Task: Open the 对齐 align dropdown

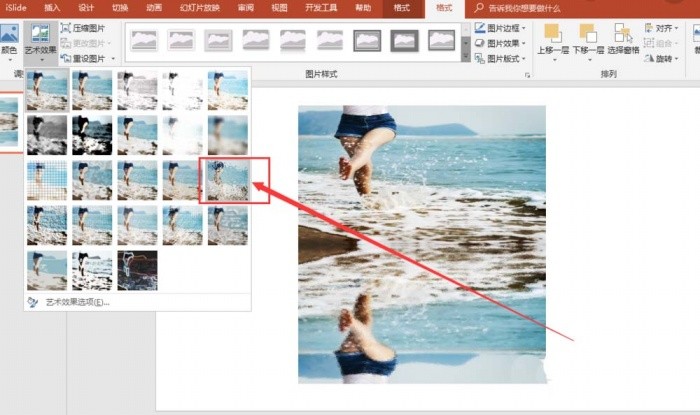Action: click(x=662, y=28)
